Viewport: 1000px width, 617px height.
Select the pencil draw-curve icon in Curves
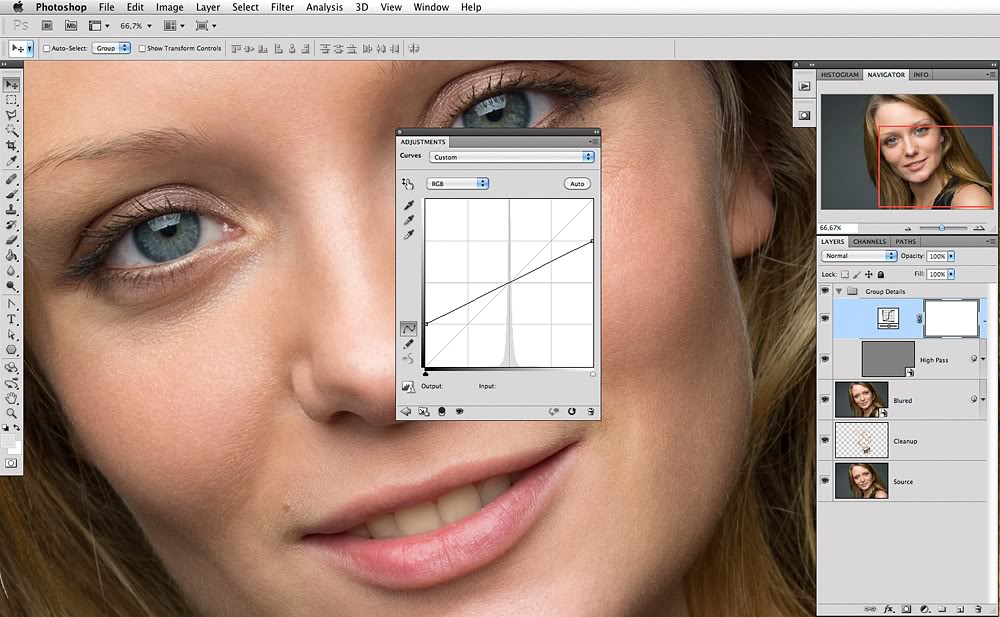tap(408, 343)
